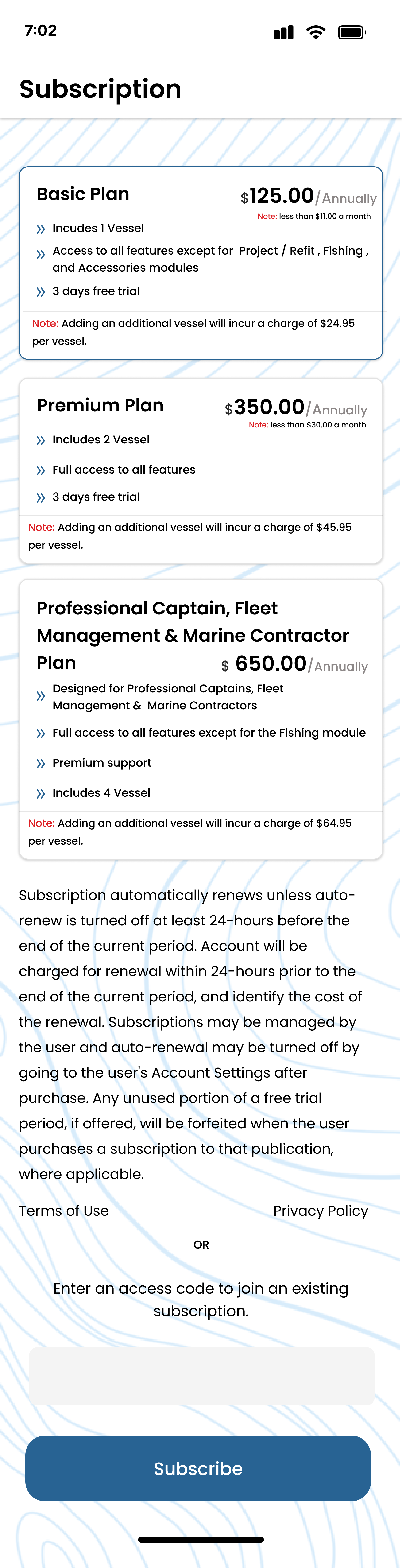Click chevron beside 'Full access to all features'

(41, 470)
